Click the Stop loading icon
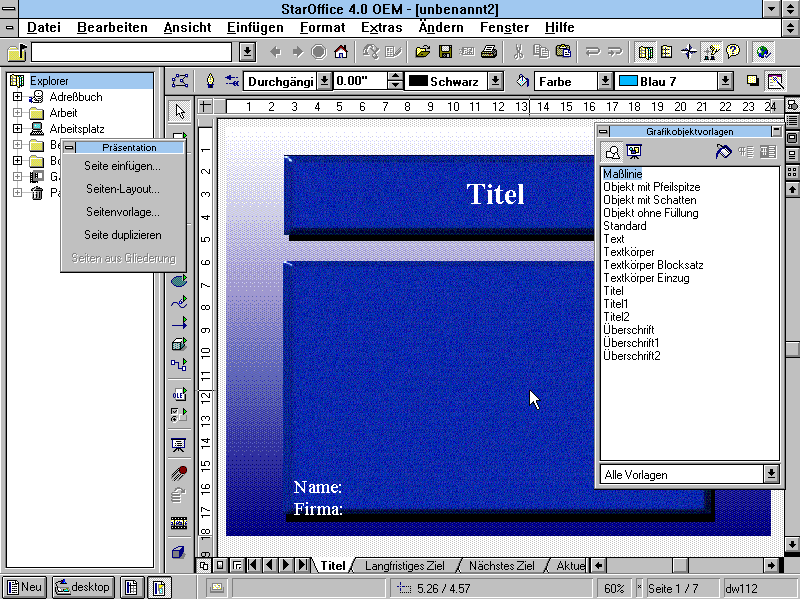The width and height of the screenshot is (800, 599). click(319, 52)
